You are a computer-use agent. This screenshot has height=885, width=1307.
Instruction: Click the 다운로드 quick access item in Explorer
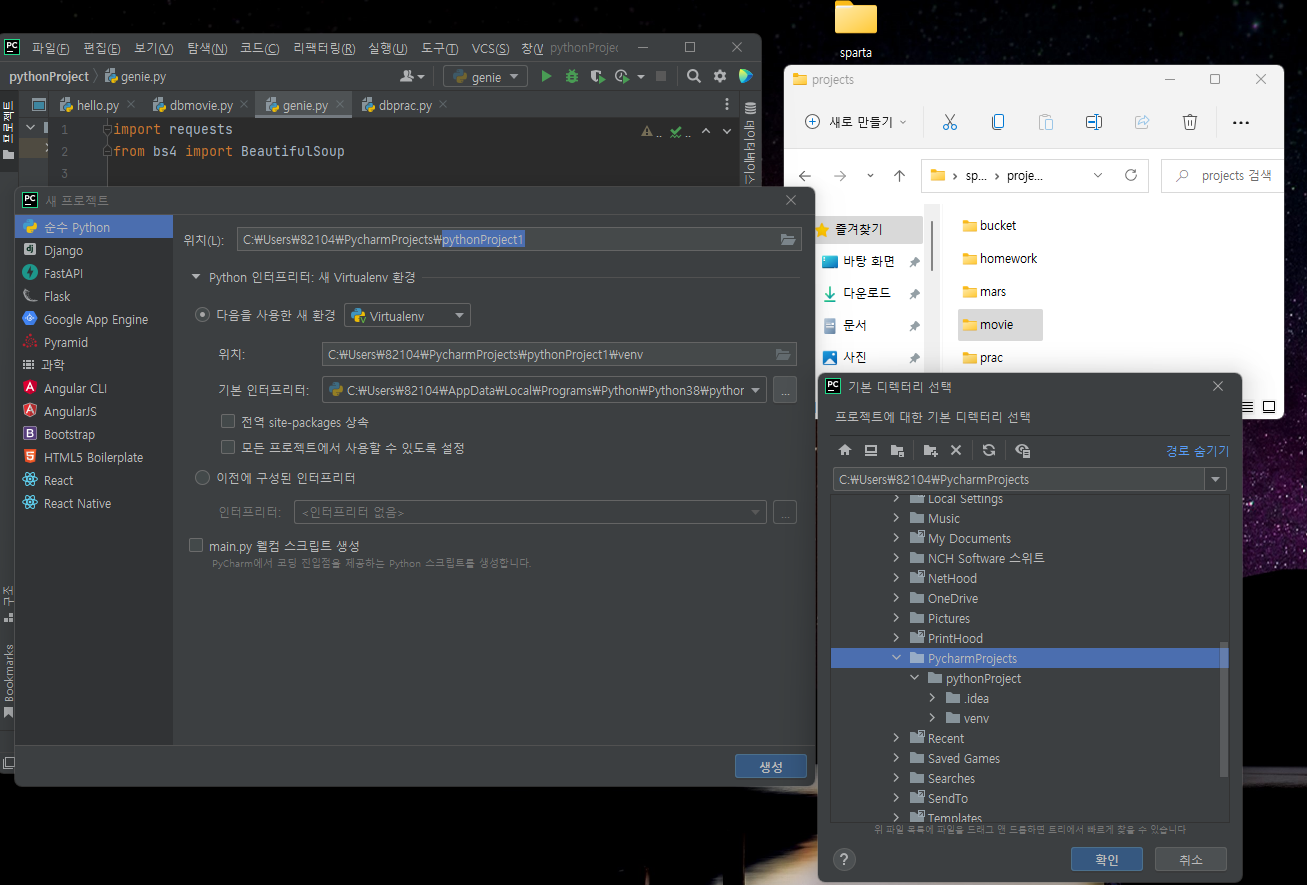tap(868, 294)
